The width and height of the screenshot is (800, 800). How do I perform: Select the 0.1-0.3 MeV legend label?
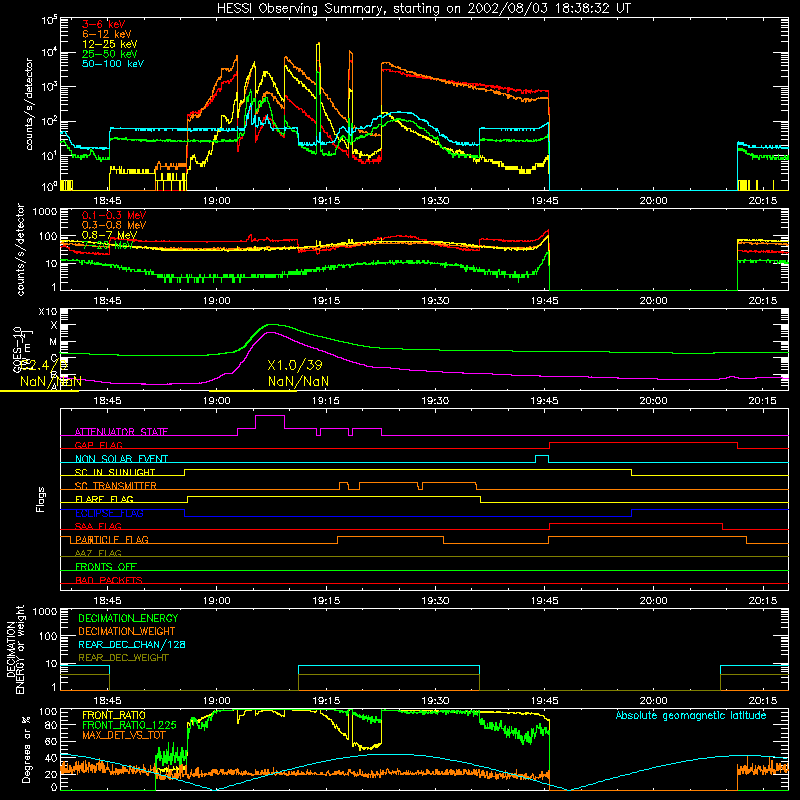[x=114, y=215]
